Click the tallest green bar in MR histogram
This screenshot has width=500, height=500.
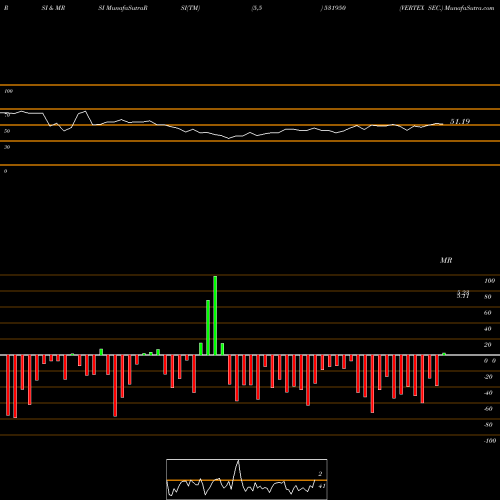pyautogui.click(x=215, y=315)
